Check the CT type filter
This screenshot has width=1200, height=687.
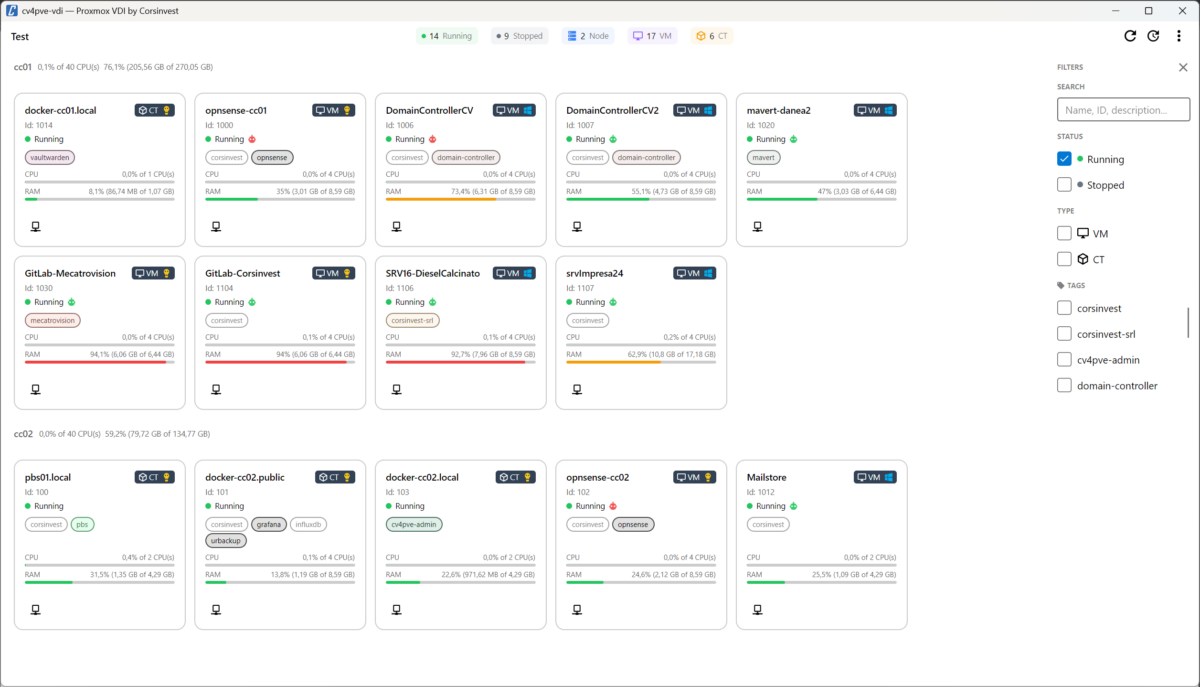click(x=1064, y=259)
